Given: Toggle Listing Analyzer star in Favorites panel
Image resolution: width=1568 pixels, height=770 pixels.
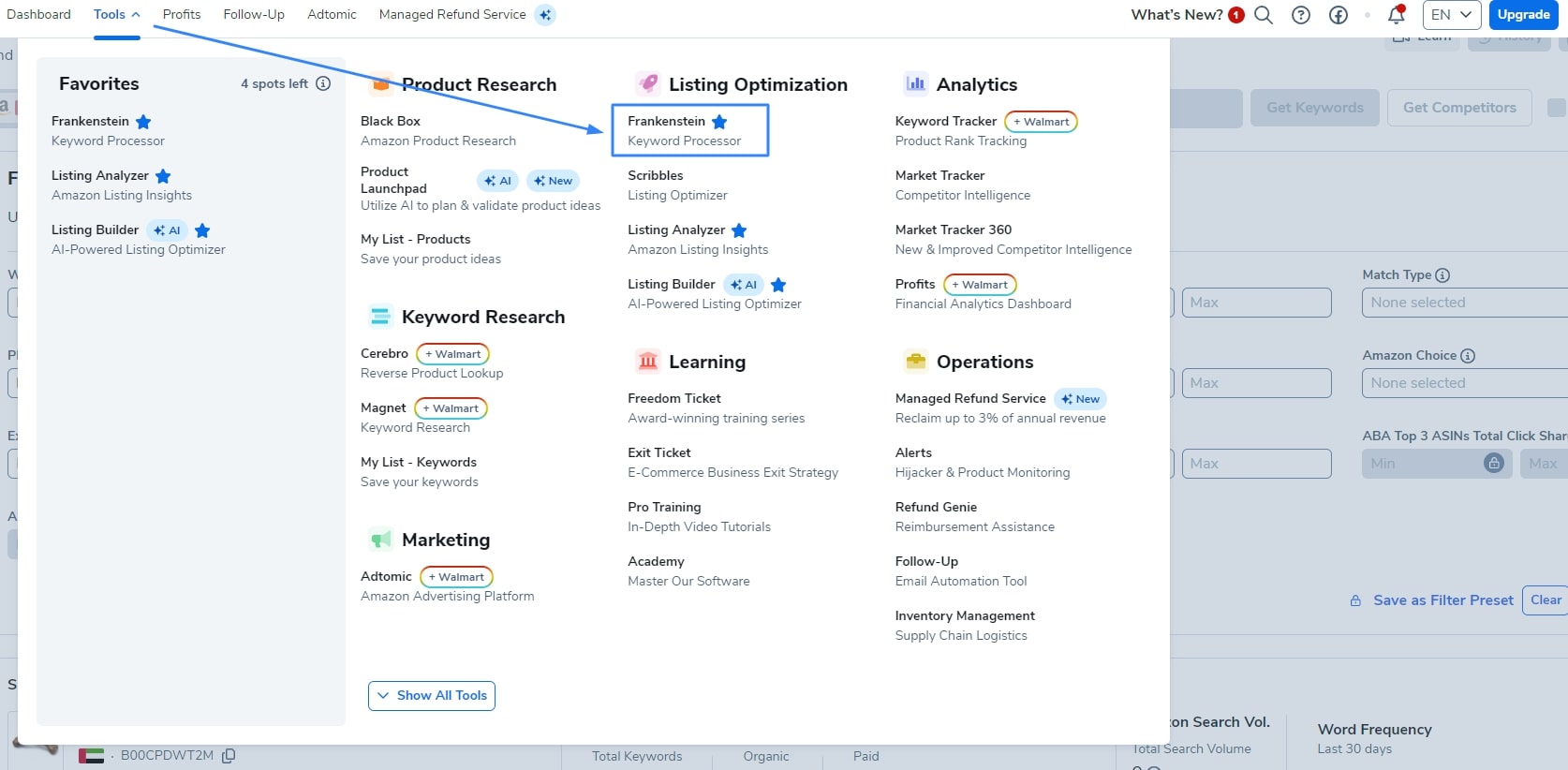Looking at the screenshot, I should tap(163, 176).
